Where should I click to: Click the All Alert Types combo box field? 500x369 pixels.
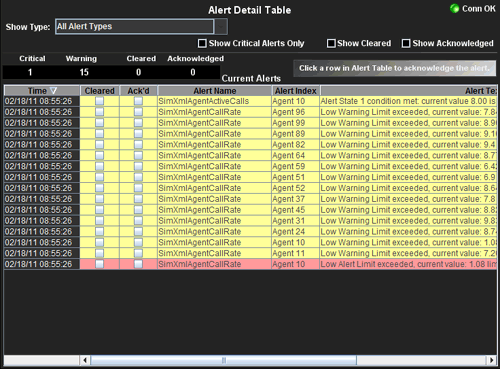pyautogui.click(x=134, y=27)
